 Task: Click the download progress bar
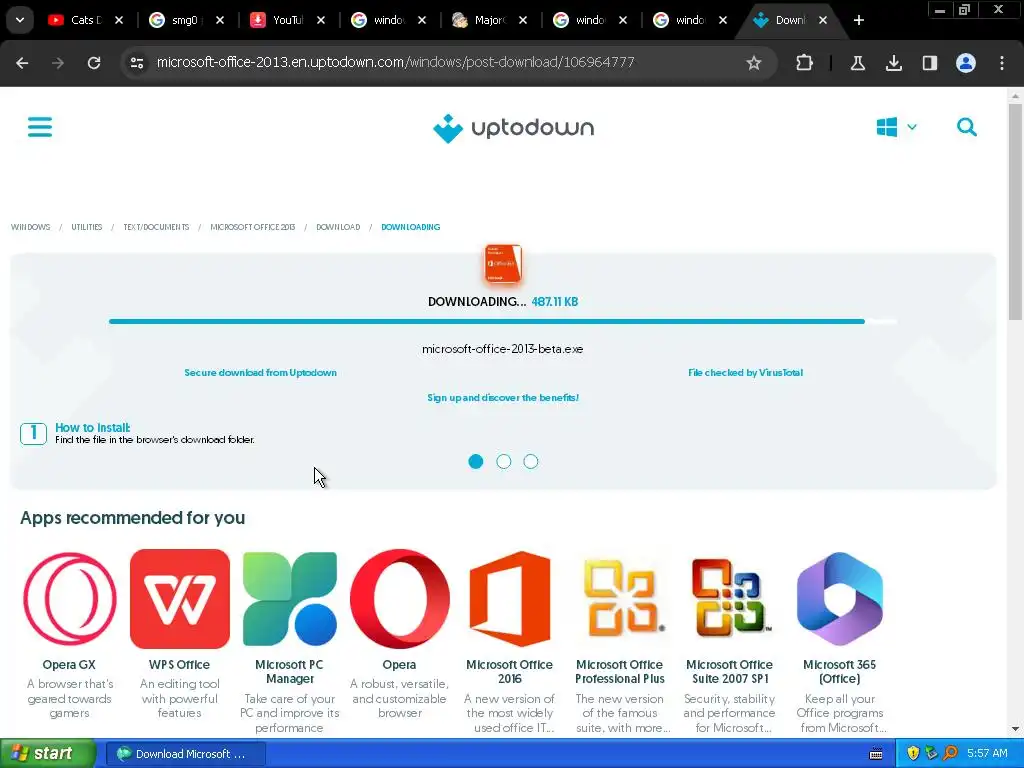503,321
